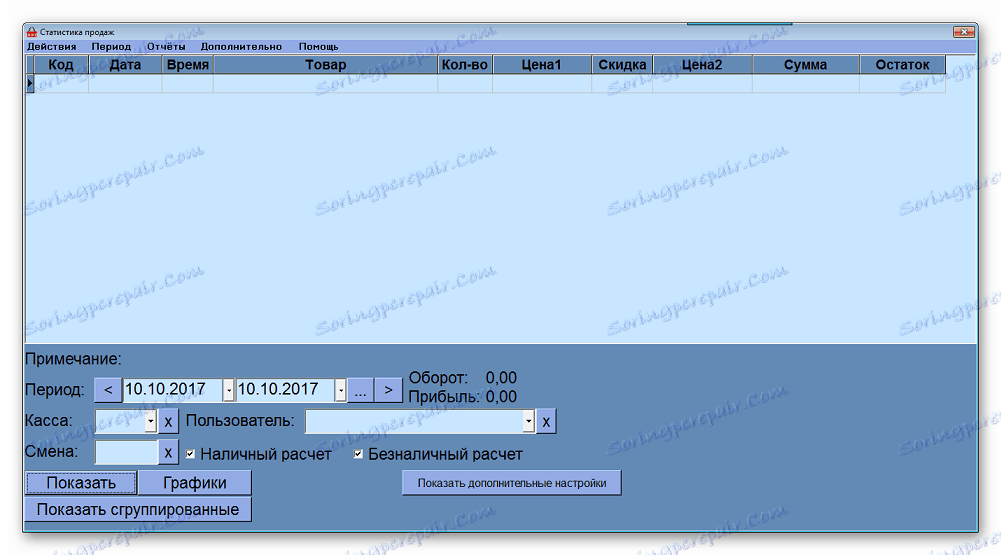Go to previous period with < button
Viewport: 1001px width, 555px height.
coord(108,390)
